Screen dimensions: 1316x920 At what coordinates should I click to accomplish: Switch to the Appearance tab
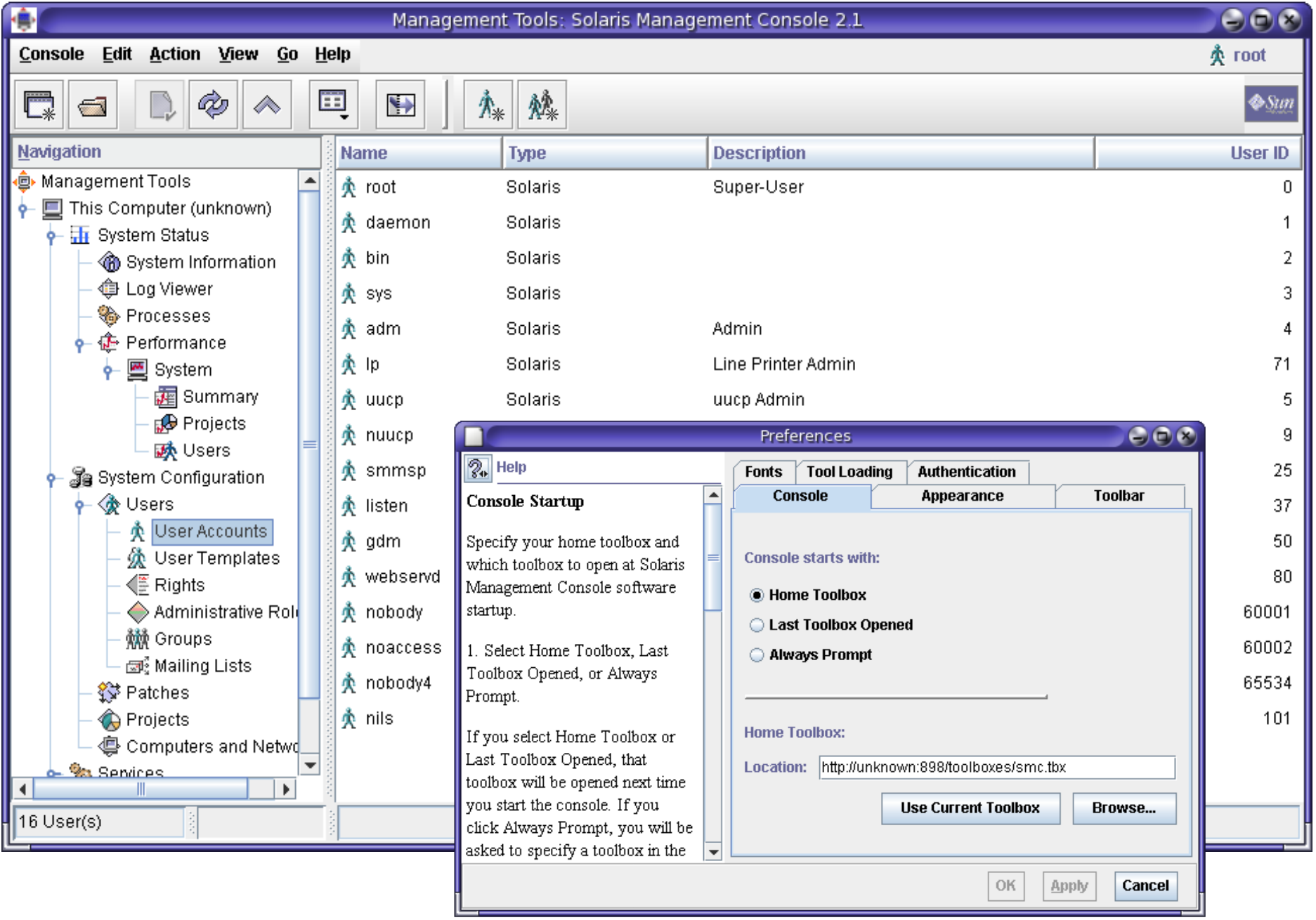click(x=963, y=496)
